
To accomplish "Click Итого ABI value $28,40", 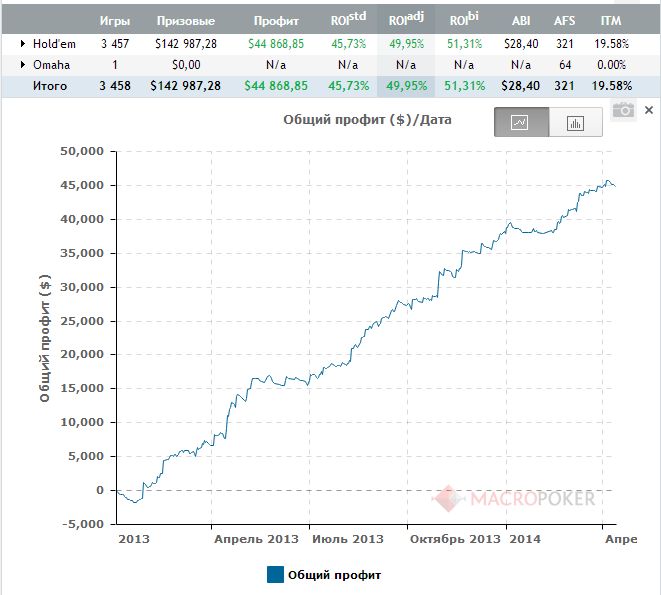I will point(521,86).
